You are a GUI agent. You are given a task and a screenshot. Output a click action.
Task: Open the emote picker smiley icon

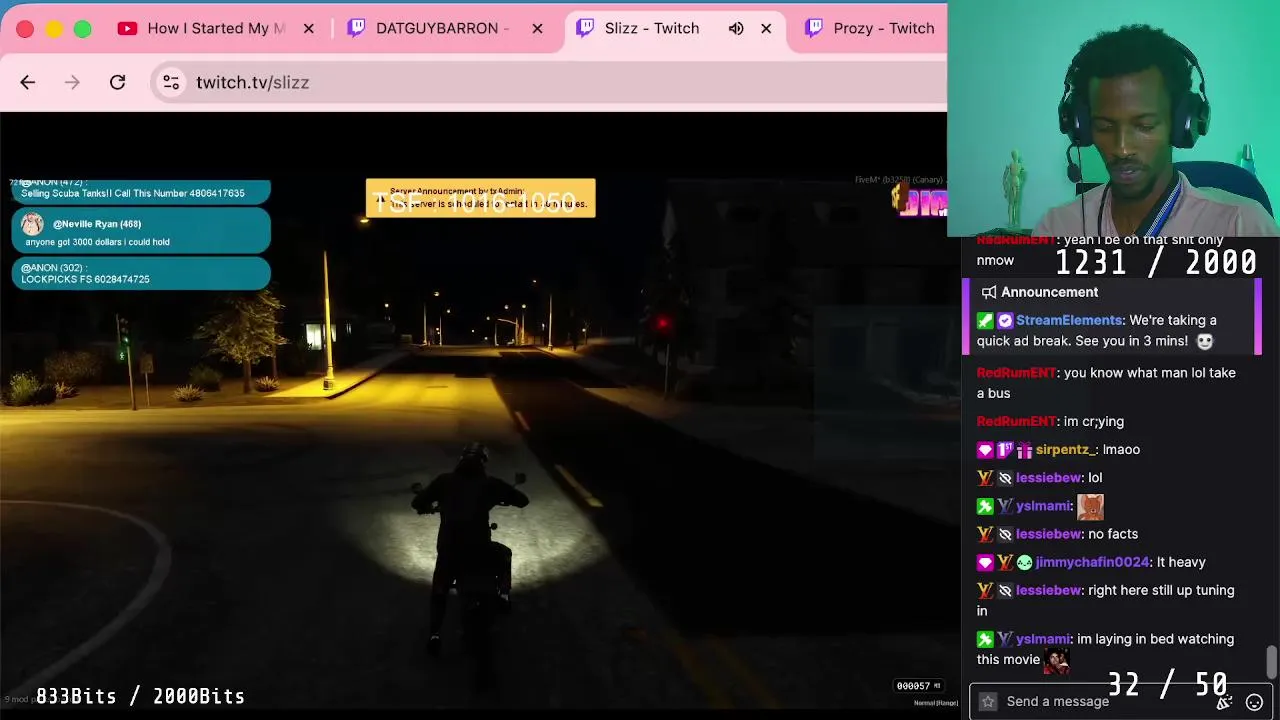pos(1254,702)
